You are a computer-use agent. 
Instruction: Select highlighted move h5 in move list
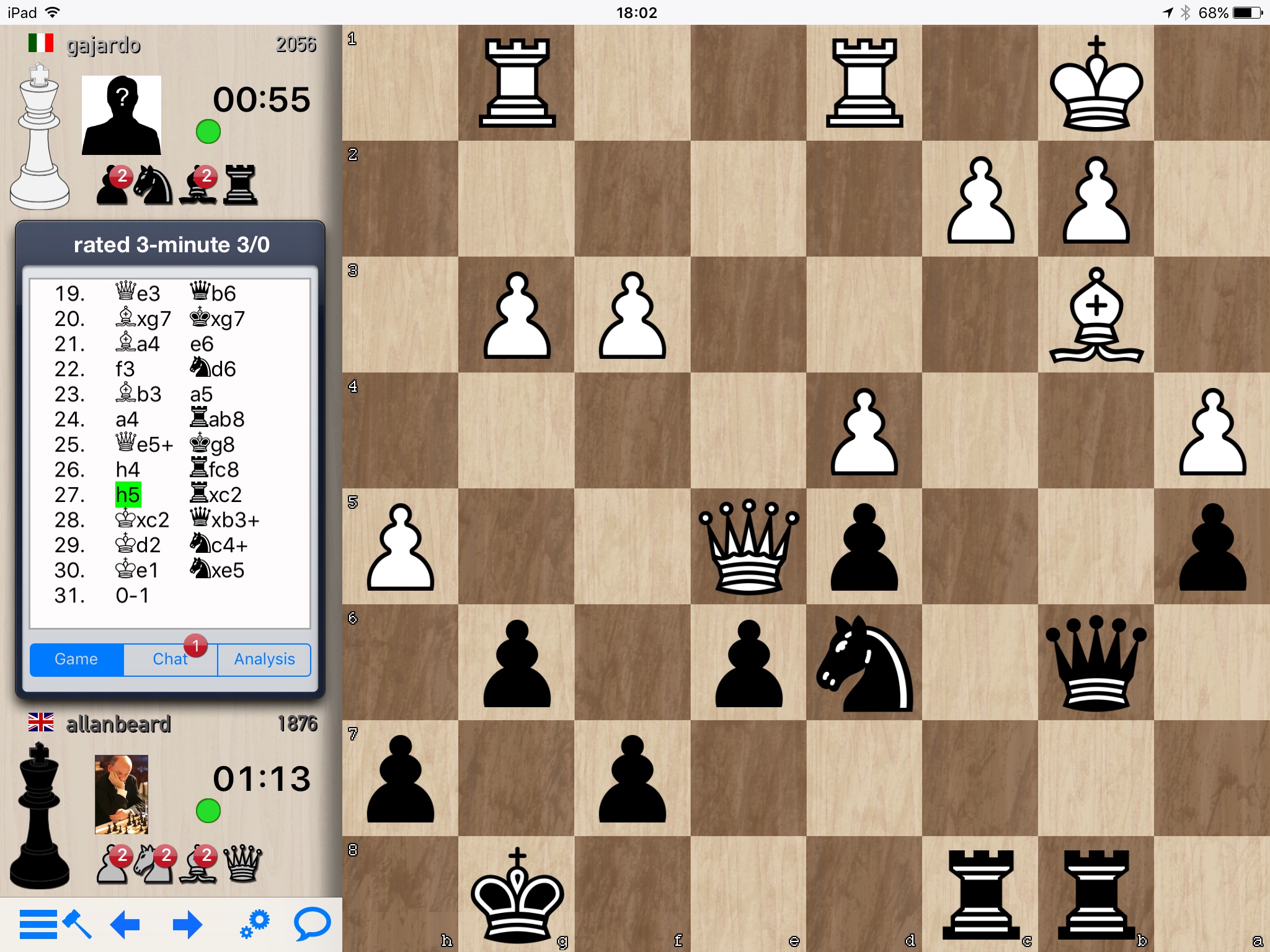(128, 495)
